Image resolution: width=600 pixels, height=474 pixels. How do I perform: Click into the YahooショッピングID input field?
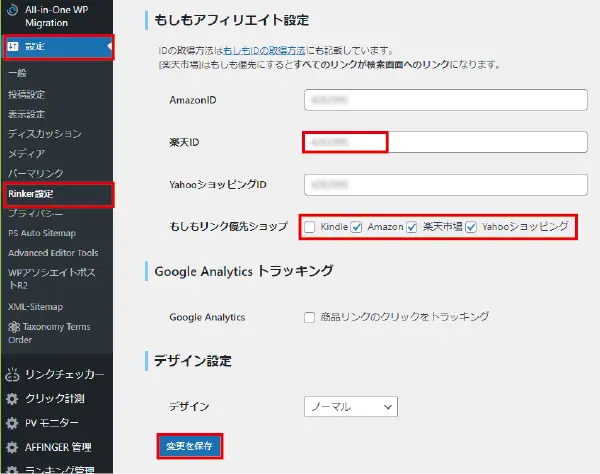[x=446, y=185]
